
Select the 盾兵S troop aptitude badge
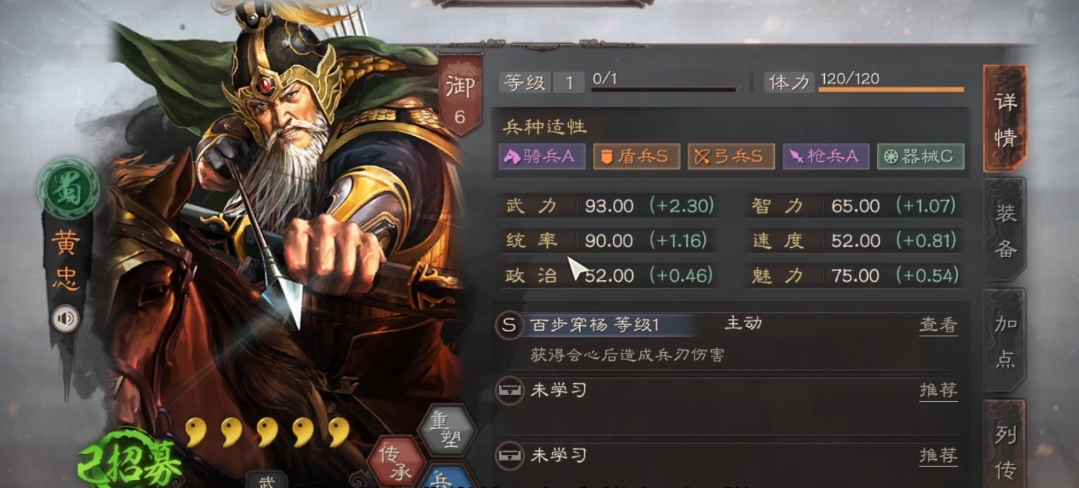click(x=637, y=157)
